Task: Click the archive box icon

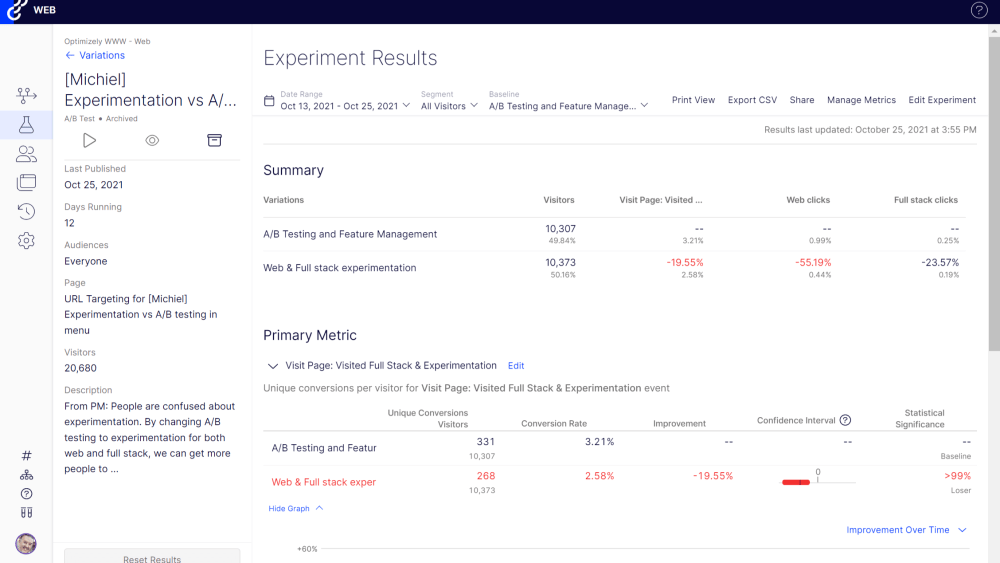Action: tap(214, 140)
